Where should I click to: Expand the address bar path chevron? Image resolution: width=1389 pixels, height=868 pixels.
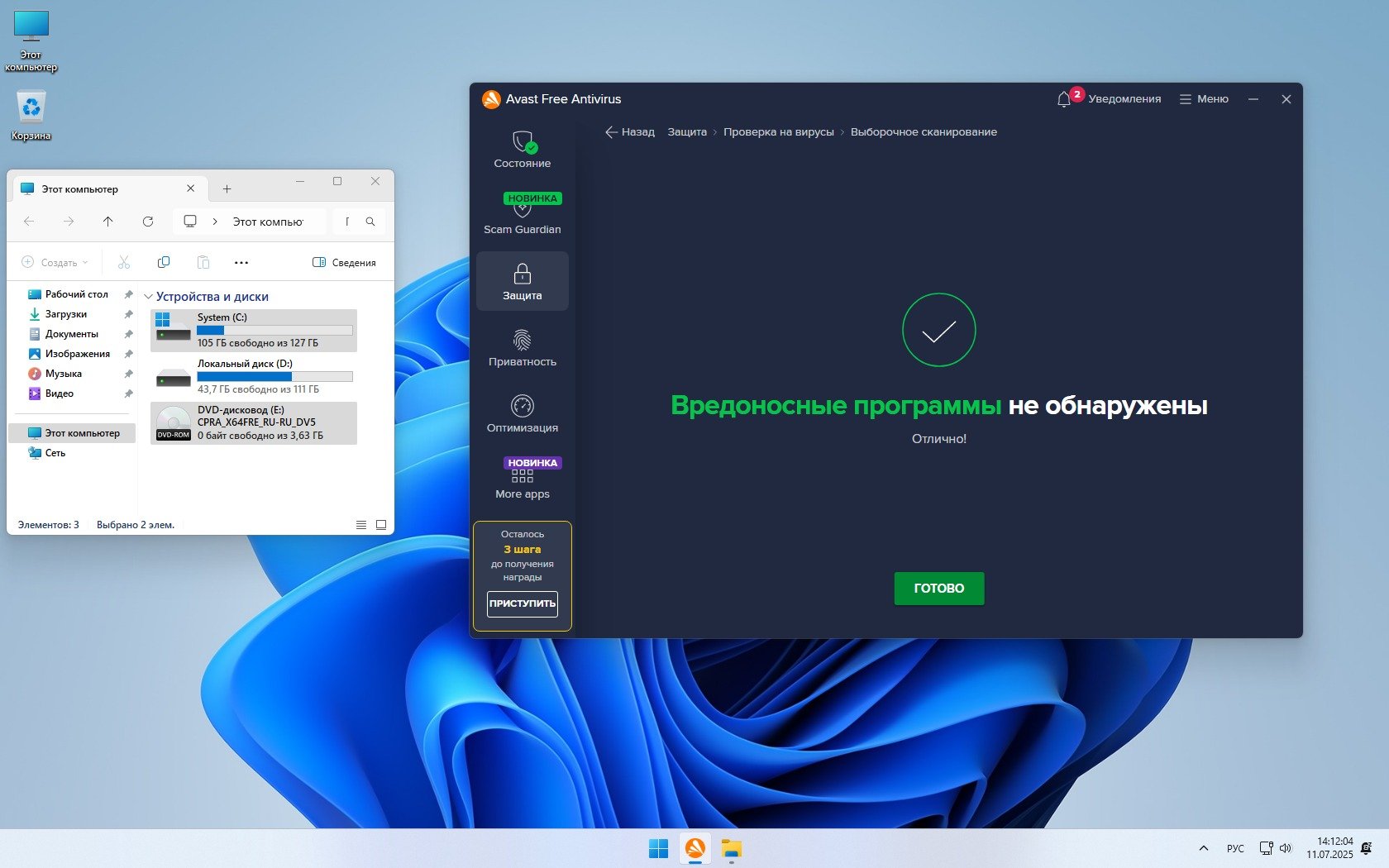point(215,222)
